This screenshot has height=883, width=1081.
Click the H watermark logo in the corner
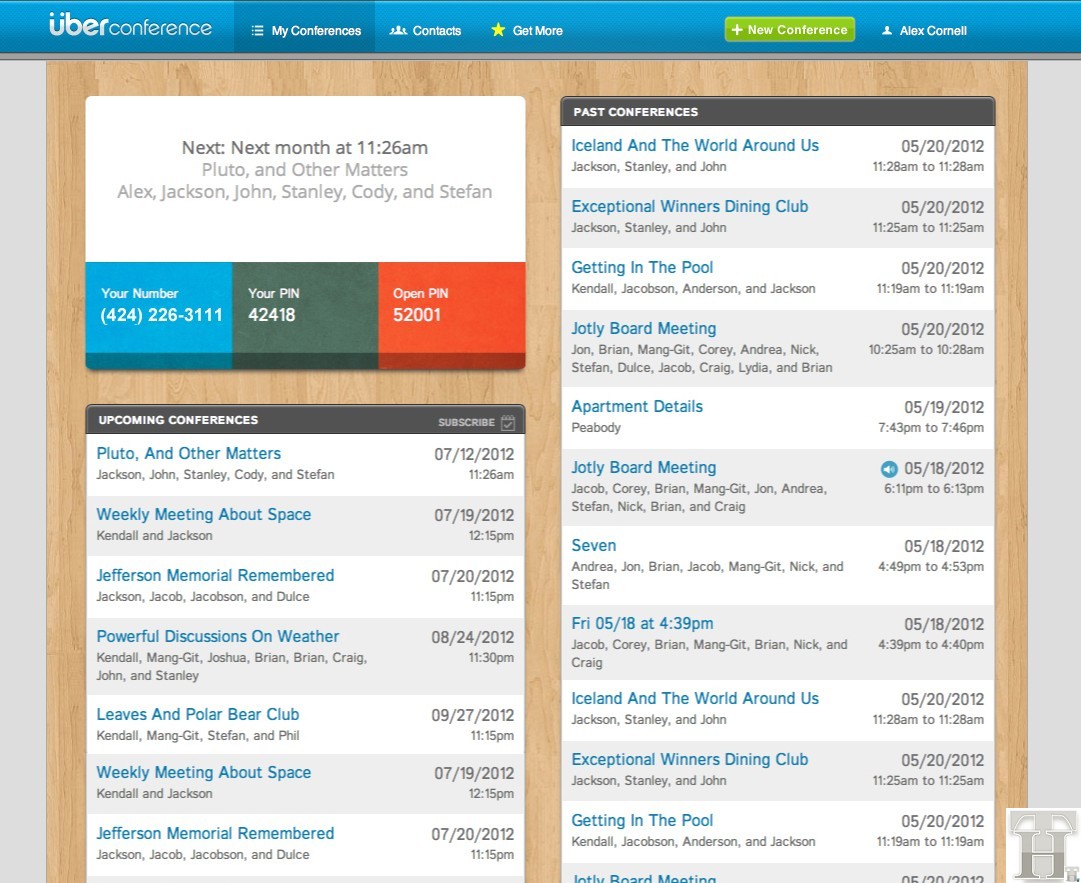[1043, 845]
